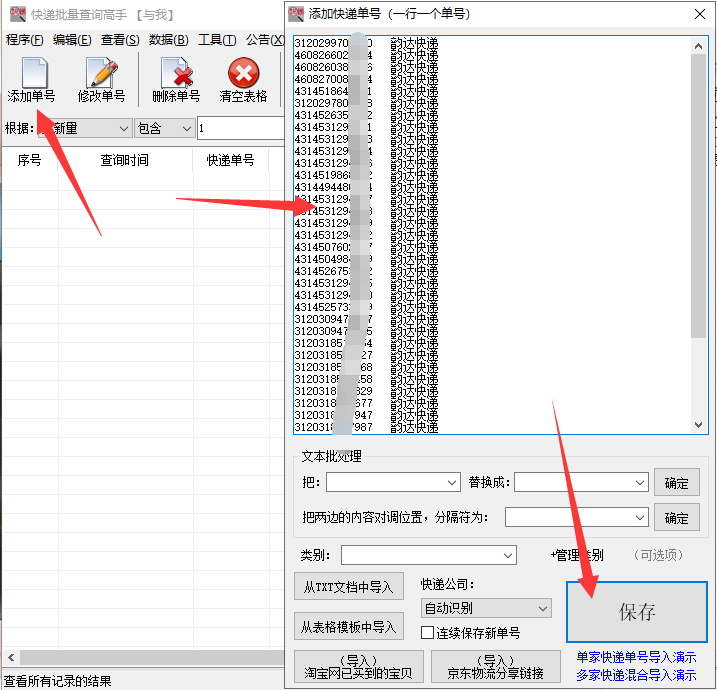Open the 数据(B) menu
This screenshot has height=690, width=717.
168,40
